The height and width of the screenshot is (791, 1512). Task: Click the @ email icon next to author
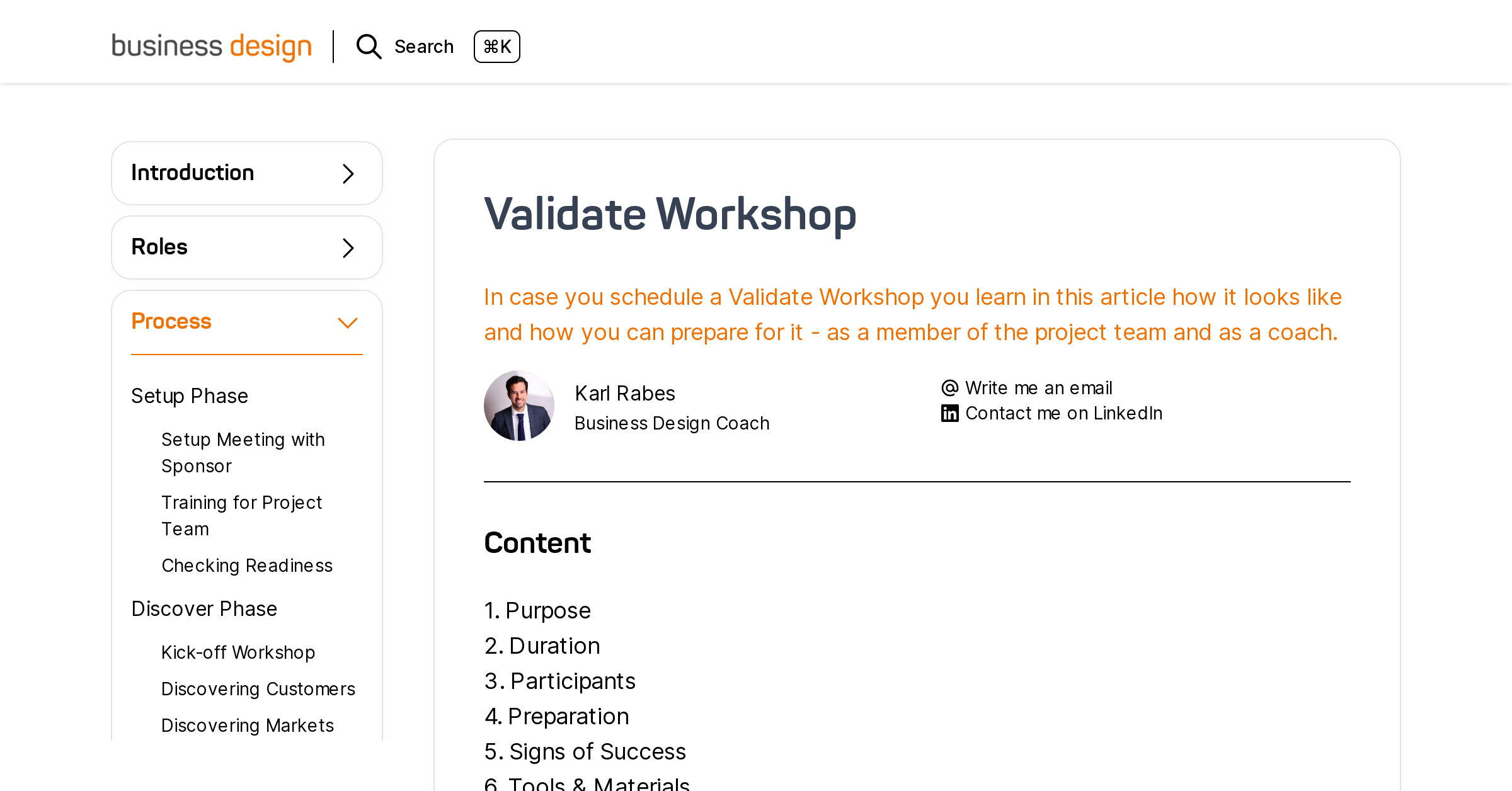(x=949, y=387)
